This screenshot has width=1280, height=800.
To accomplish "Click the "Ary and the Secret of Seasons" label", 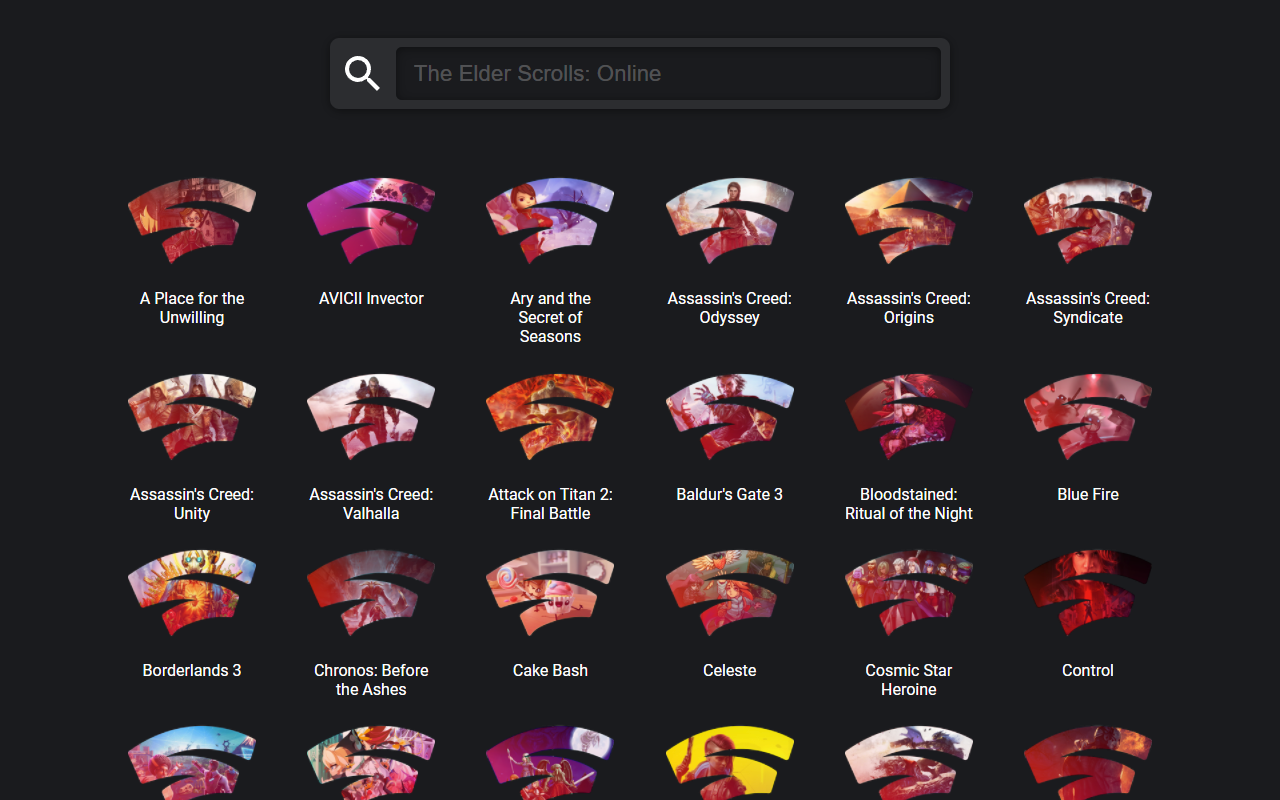I will [x=550, y=317].
